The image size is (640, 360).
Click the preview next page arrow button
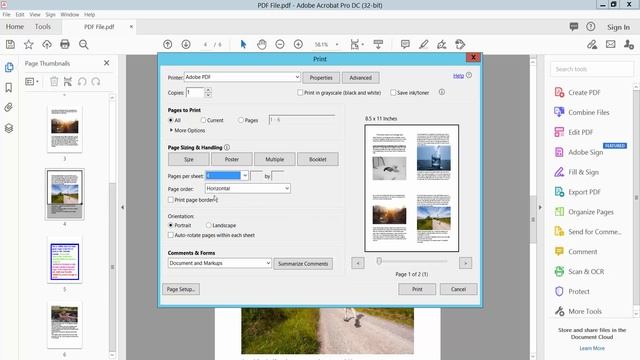point(465,263)
